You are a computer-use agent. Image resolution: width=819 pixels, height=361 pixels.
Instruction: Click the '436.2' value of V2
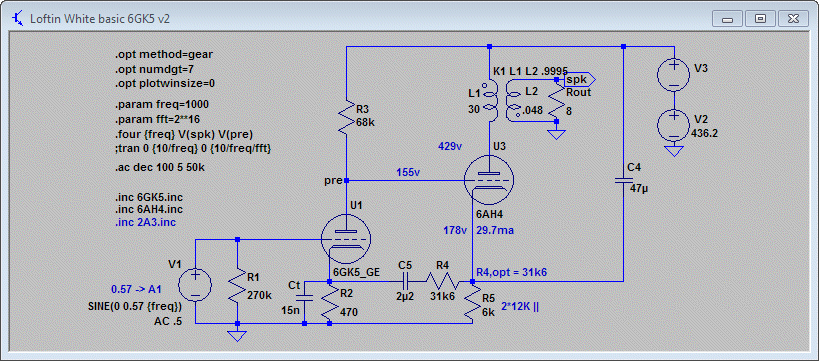pos(704,134)
